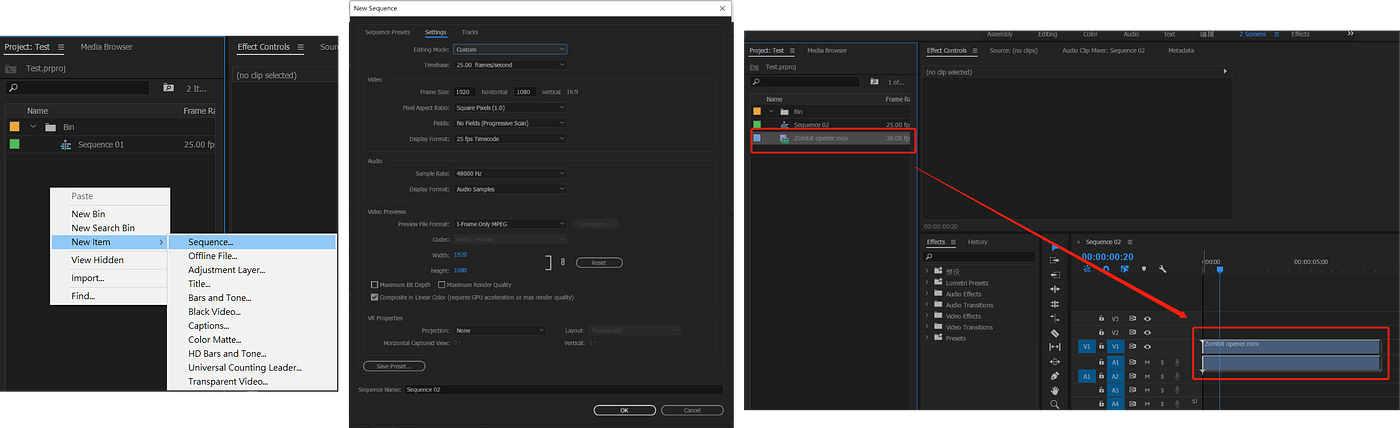This screenshot has height=428, width=1400.
Task: Toggle V1 track output eye
Action: coord(1148,346)
